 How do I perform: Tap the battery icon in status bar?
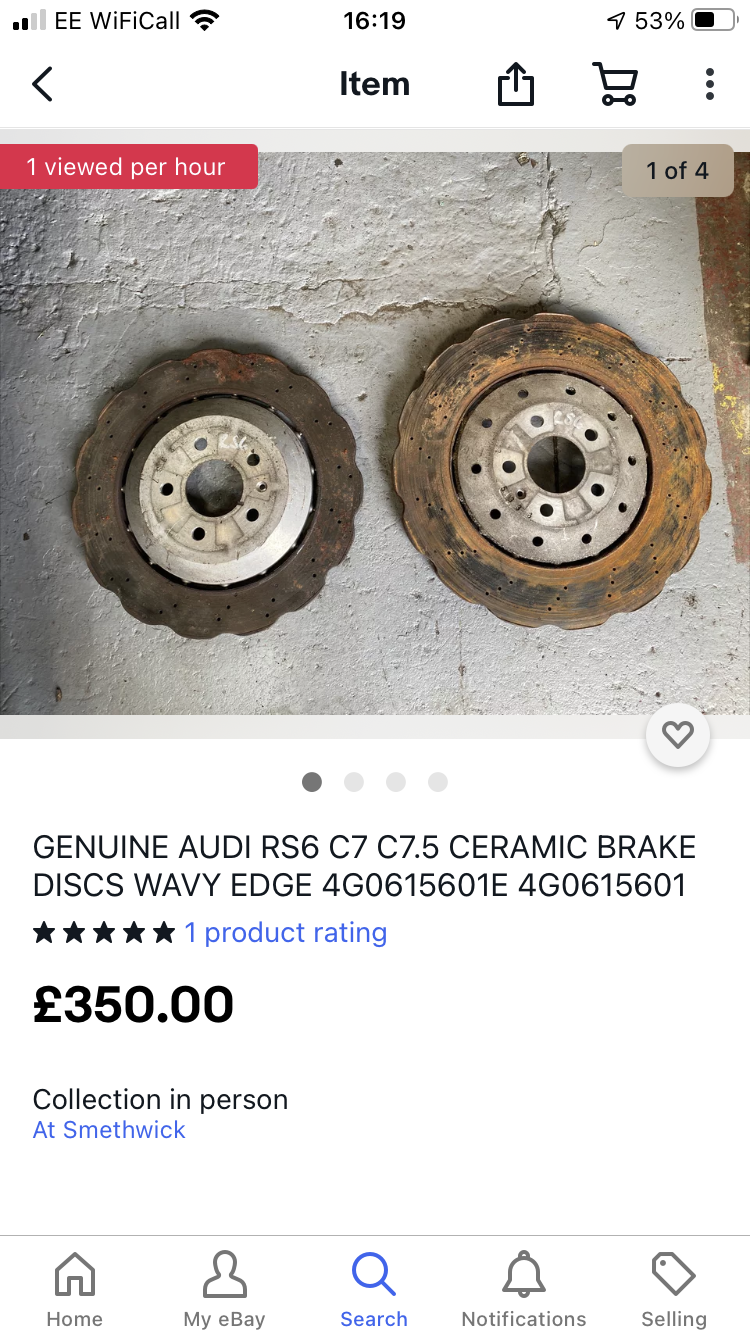(x=715, y=20)
